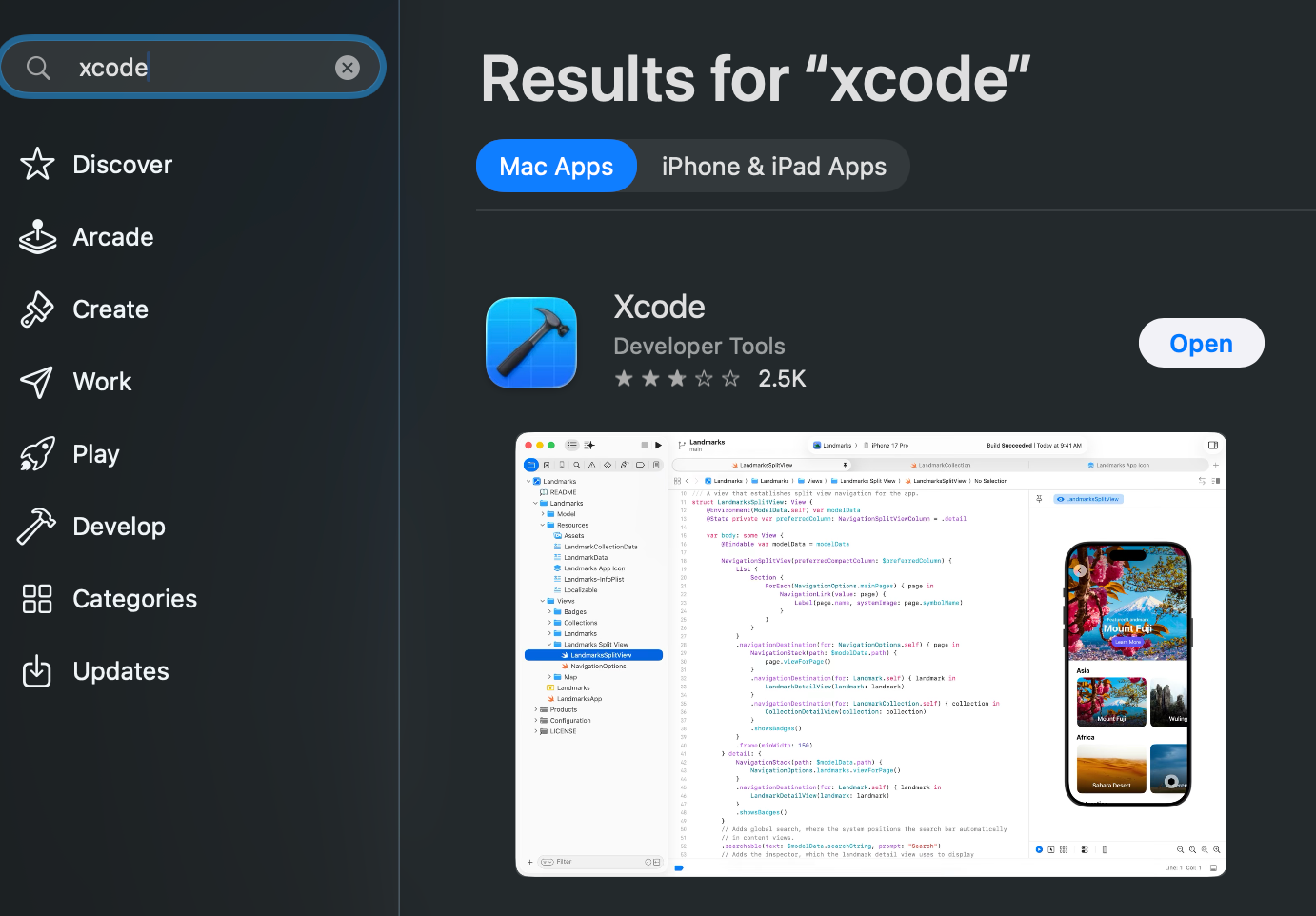
Task: Open the Xcode screenshot preview
Action: tap(870, 654)
